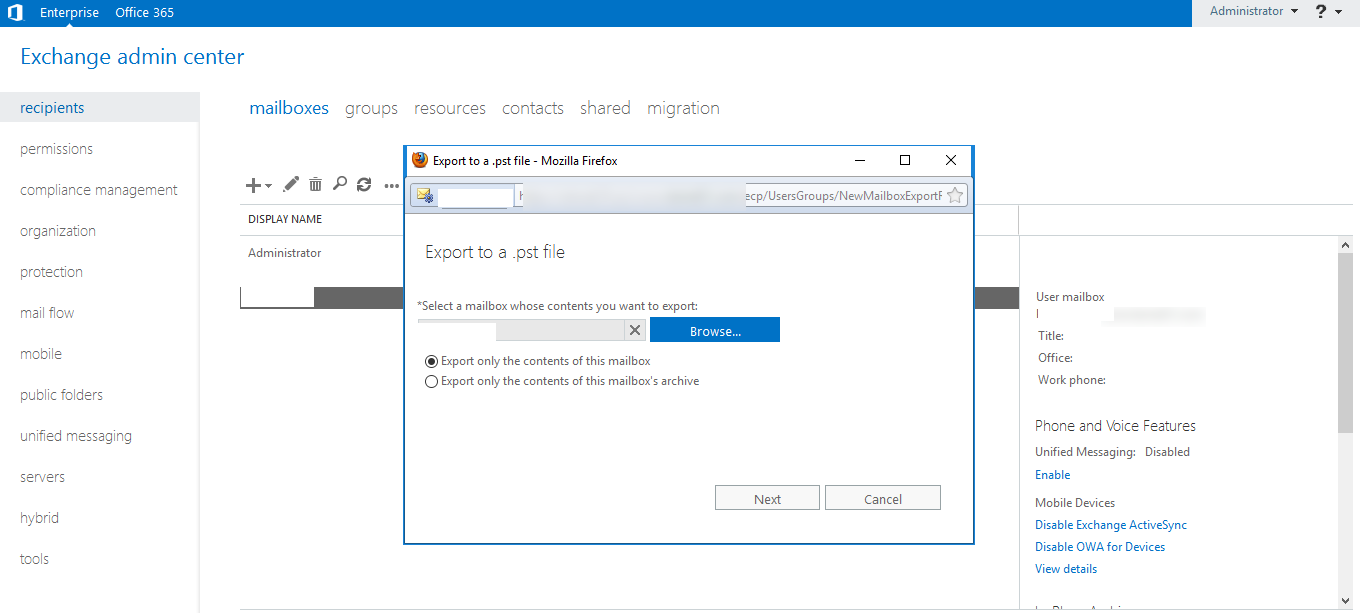Open the more options ellipsis menu
The height and width of the screenshot is (613, 1360).
(391, 186)
